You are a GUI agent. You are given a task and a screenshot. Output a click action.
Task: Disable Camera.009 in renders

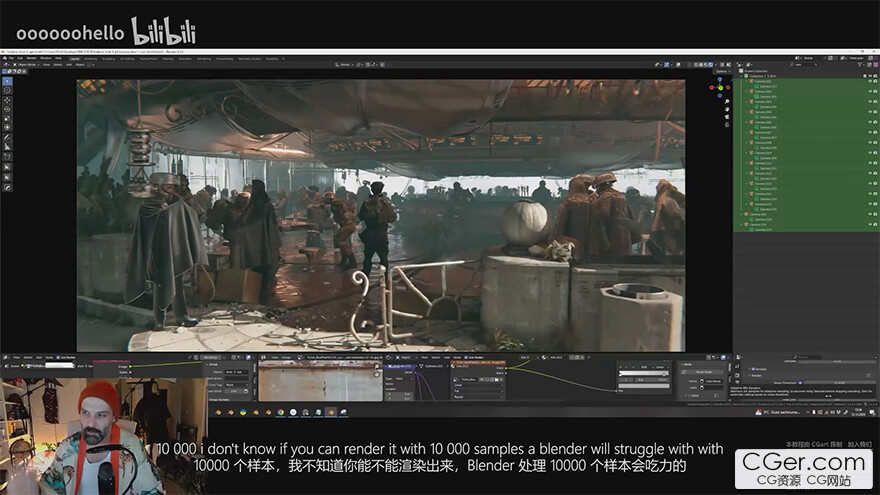tap(876, 153)
